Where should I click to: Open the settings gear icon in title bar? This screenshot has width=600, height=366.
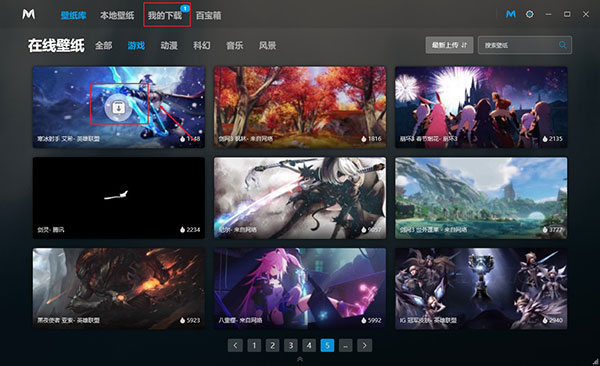click(x=530, y=14)
